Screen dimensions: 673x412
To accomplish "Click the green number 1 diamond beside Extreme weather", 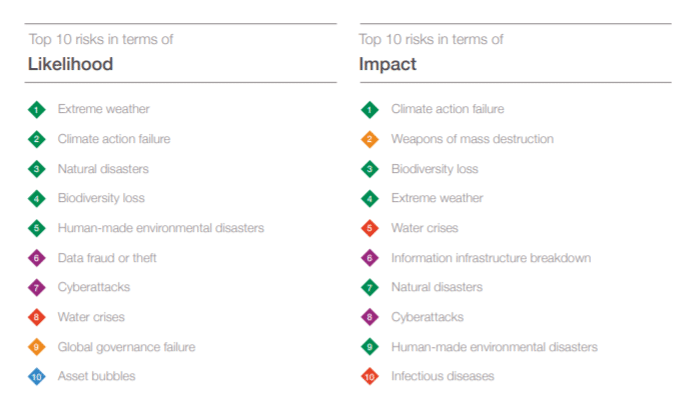I will (x=36, y=110).
